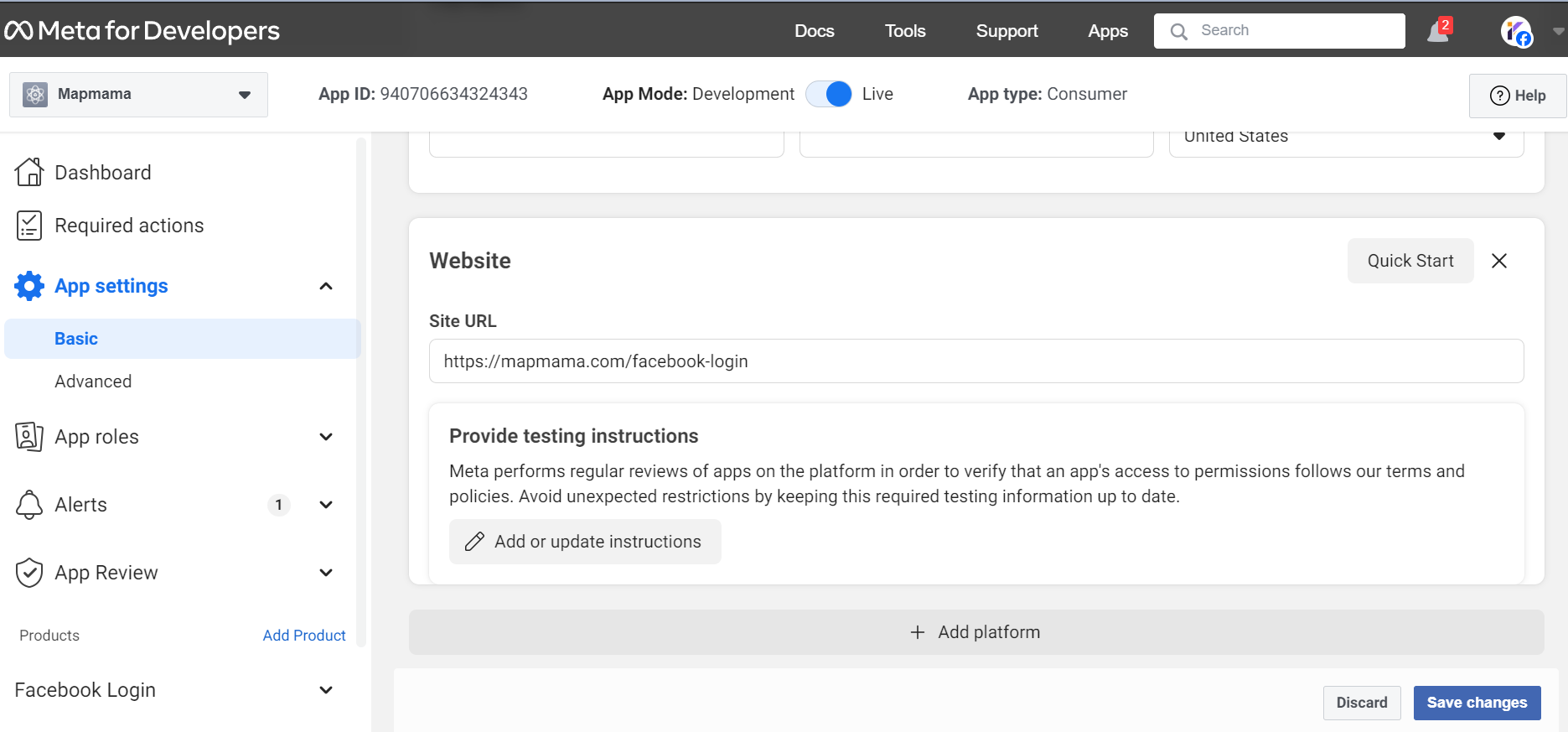Click the App Review shield icon
1568x732 pixels.
[x=29, y=573]
